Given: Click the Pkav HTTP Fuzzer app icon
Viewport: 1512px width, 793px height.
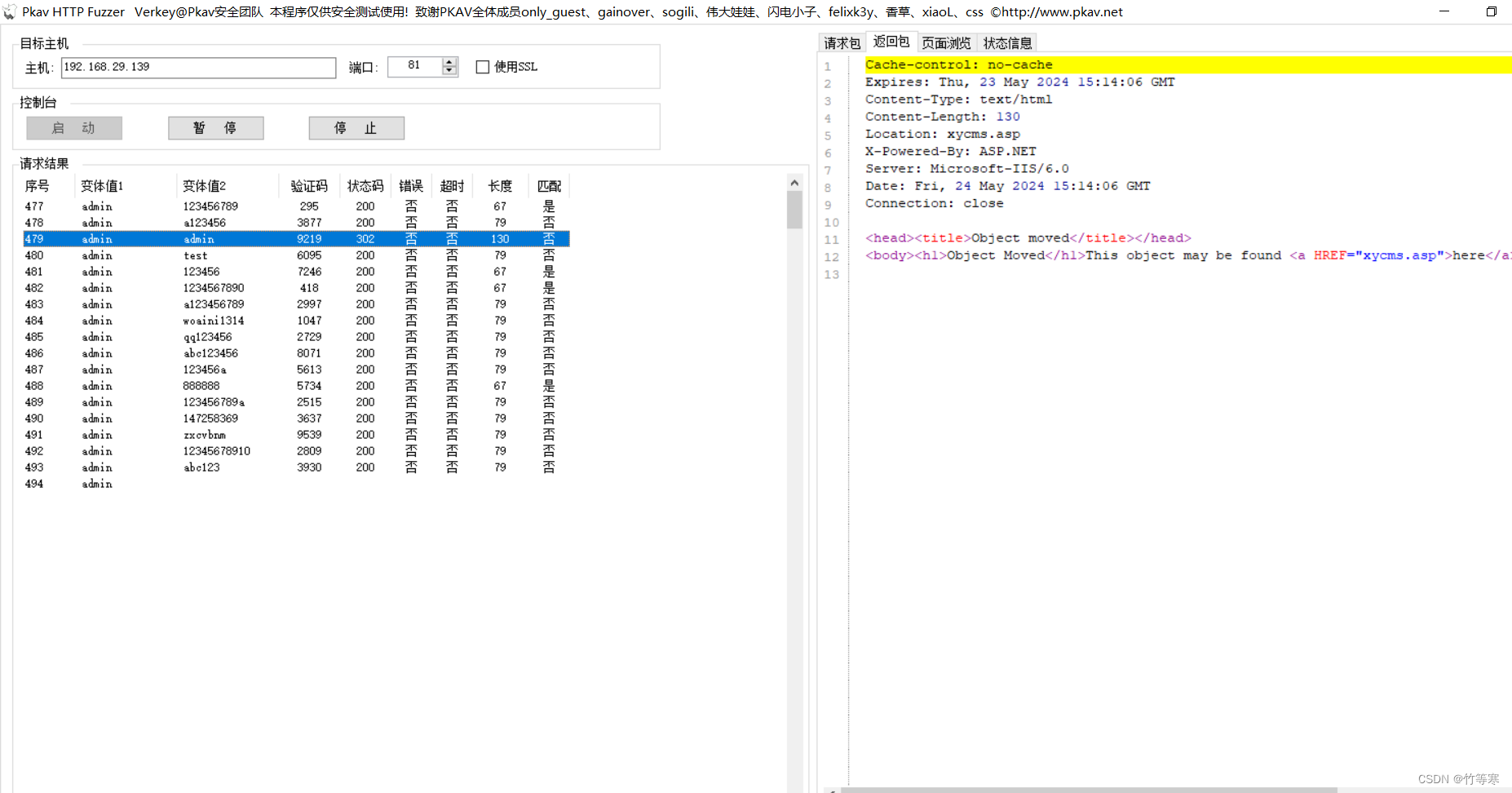Looking at the screenshot, I should point(9,12).
